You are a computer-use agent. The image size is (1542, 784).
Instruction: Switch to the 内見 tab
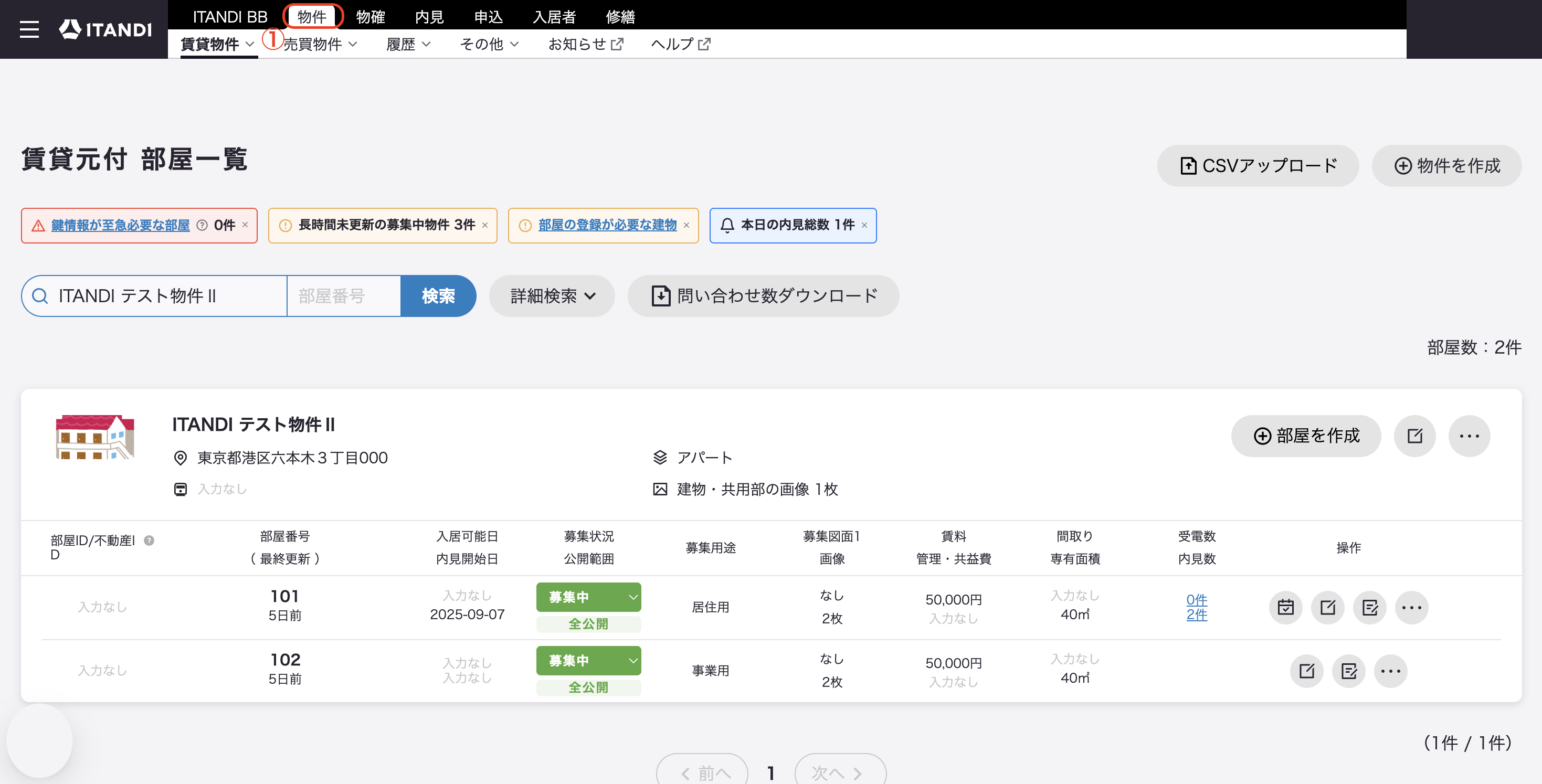pyautogui.click(x=429, y=16)
